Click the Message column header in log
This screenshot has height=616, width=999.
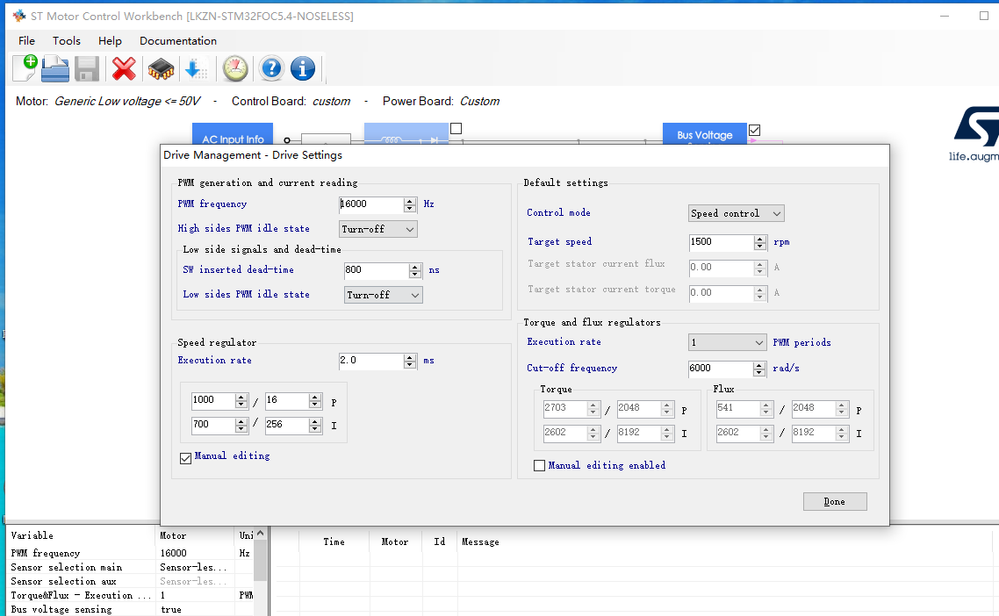point(726,542)
